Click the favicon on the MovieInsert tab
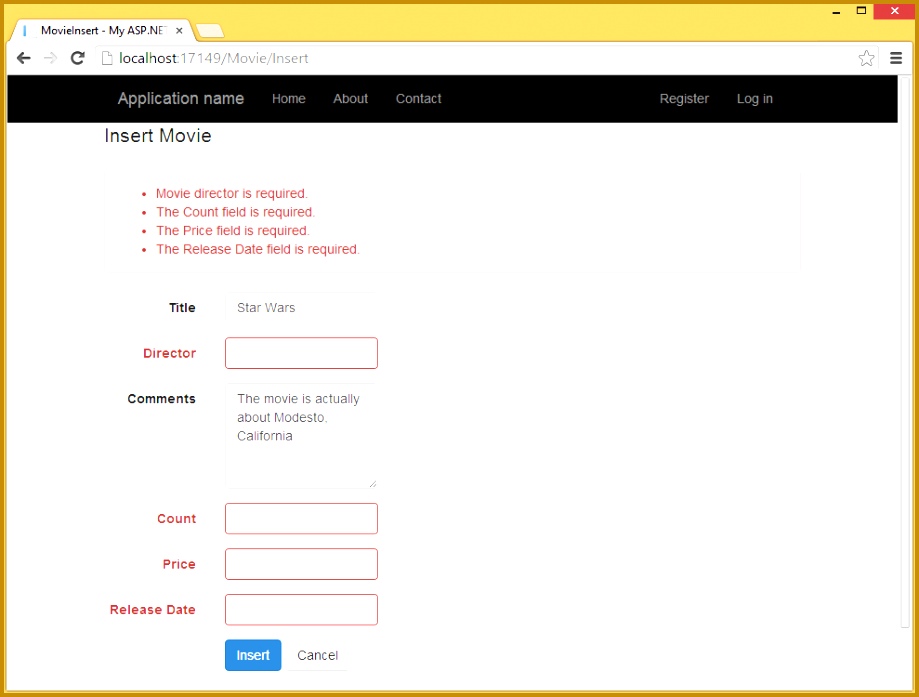 [24, 30]
